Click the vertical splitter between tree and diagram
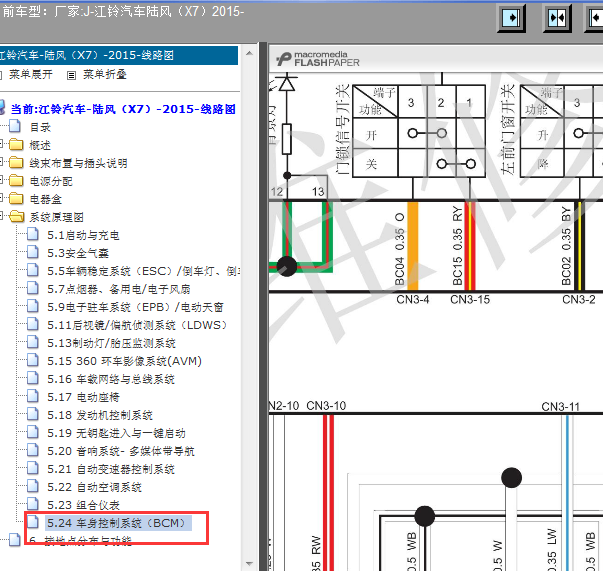The image size is (603, 571). coord(263,306)
